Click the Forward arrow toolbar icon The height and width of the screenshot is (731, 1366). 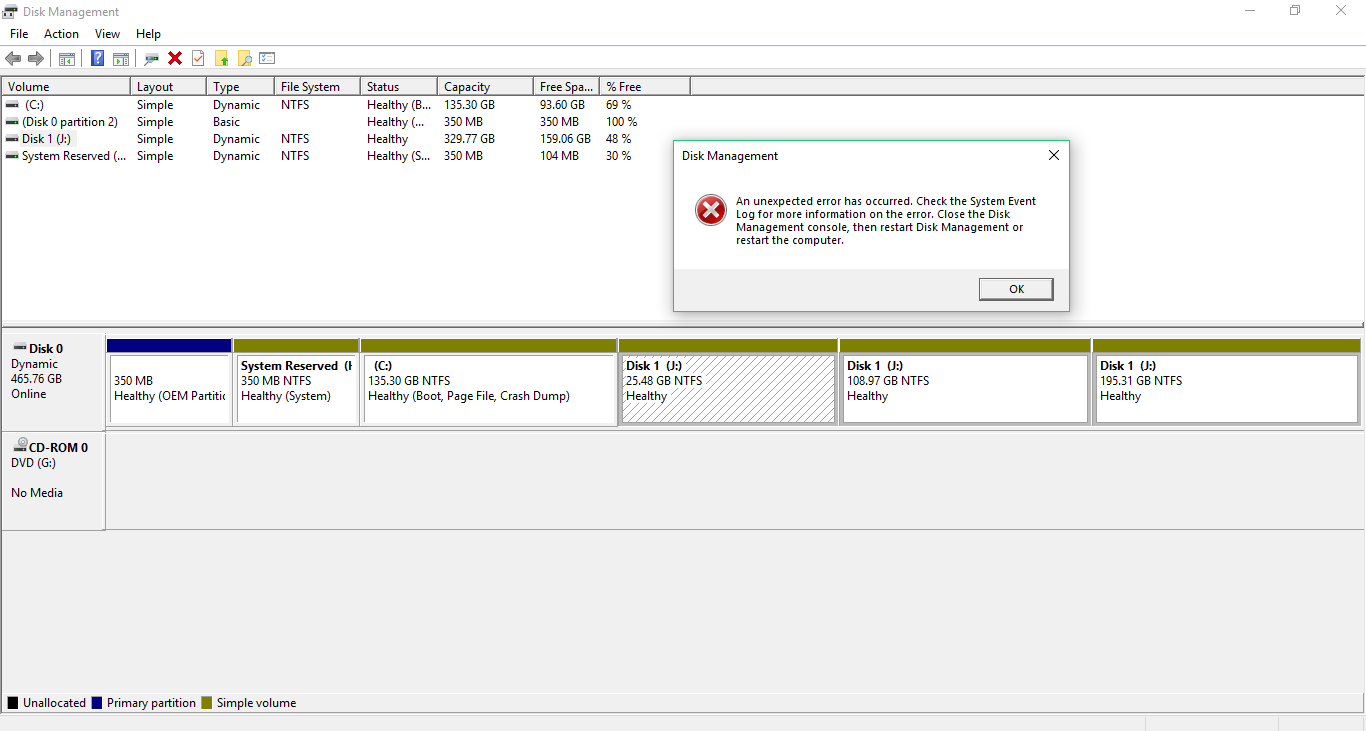coord(36,58)
